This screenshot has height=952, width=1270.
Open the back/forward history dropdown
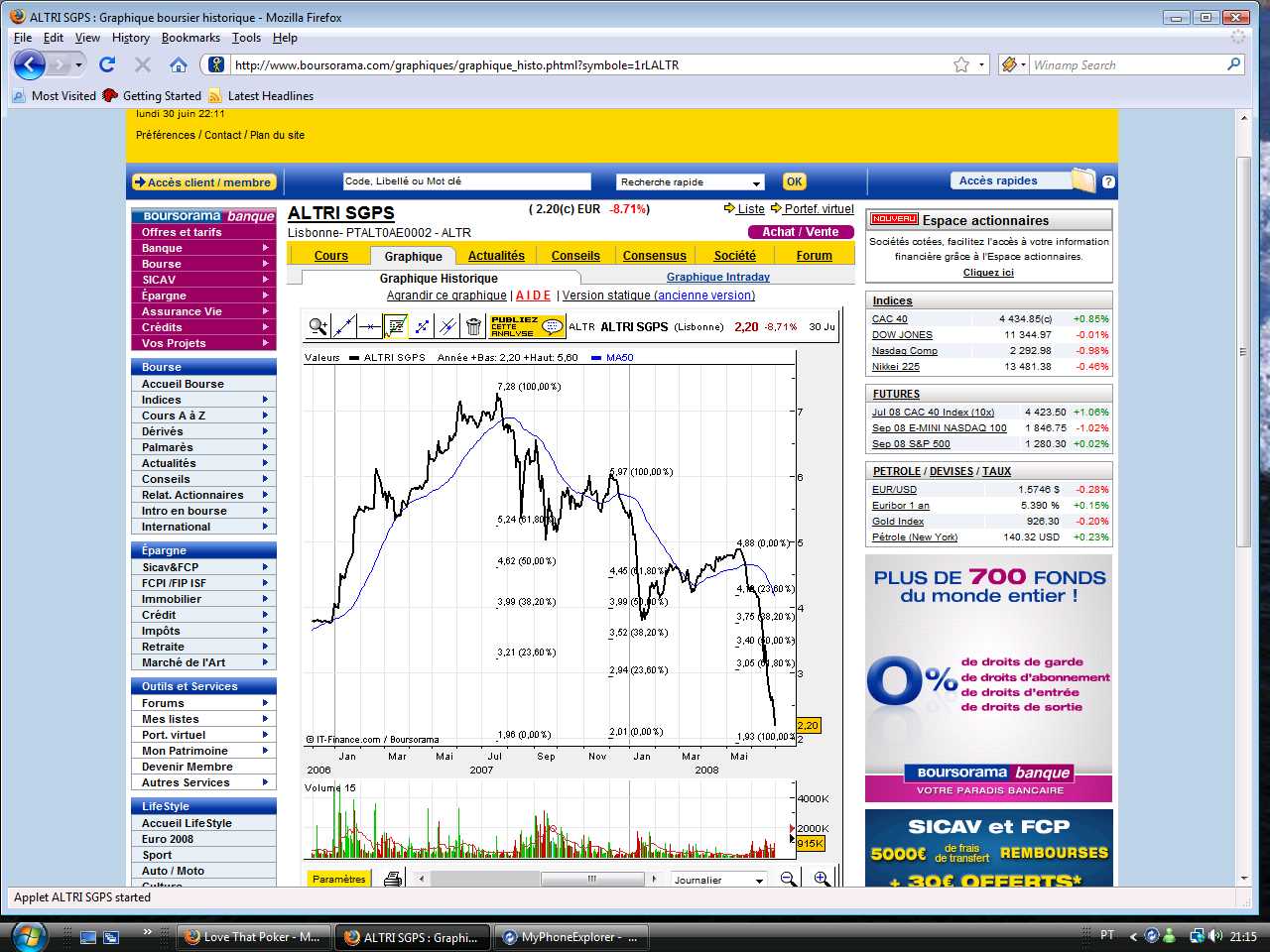78,64
